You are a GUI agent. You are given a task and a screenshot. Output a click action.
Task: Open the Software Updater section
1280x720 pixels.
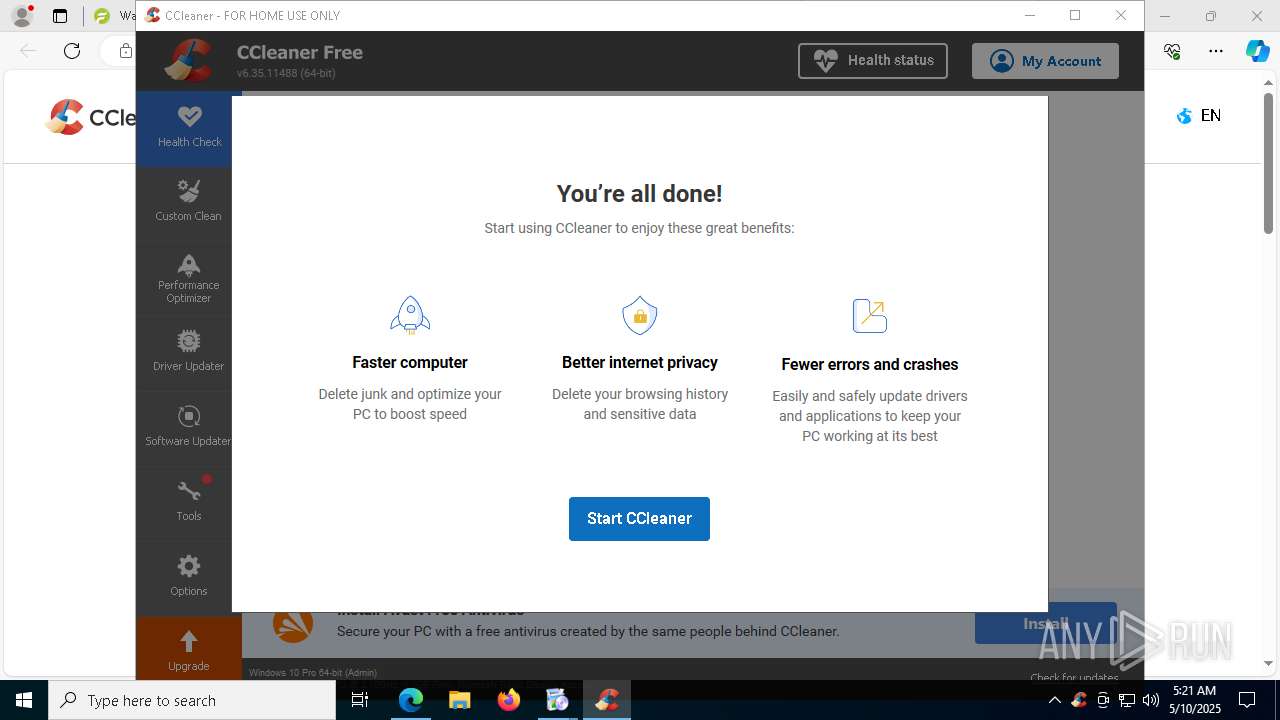click(188, 427)
